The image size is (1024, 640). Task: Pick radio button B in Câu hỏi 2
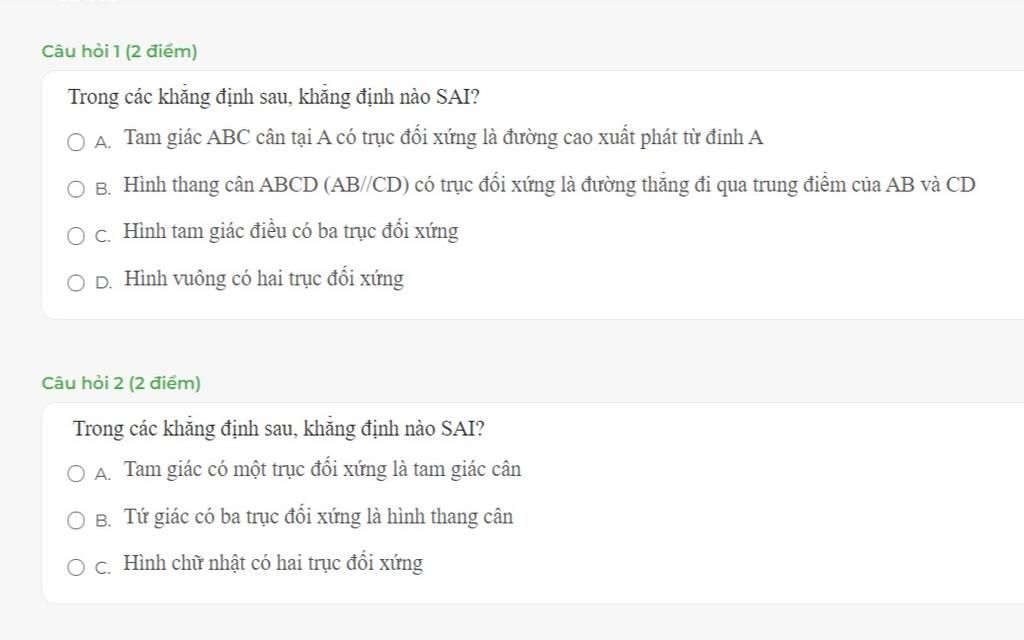tap(76, 520)
